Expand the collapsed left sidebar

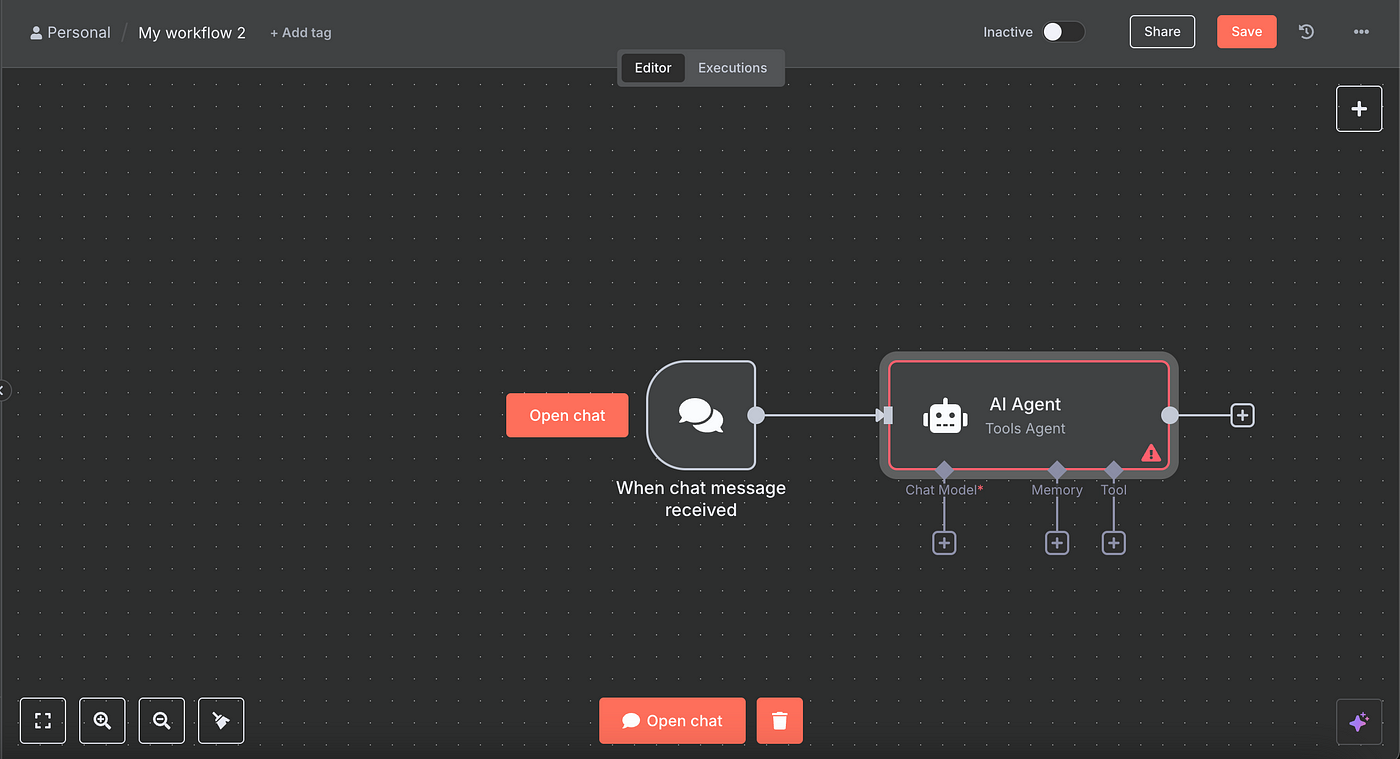pyautogui.click(x=4, y=390)
